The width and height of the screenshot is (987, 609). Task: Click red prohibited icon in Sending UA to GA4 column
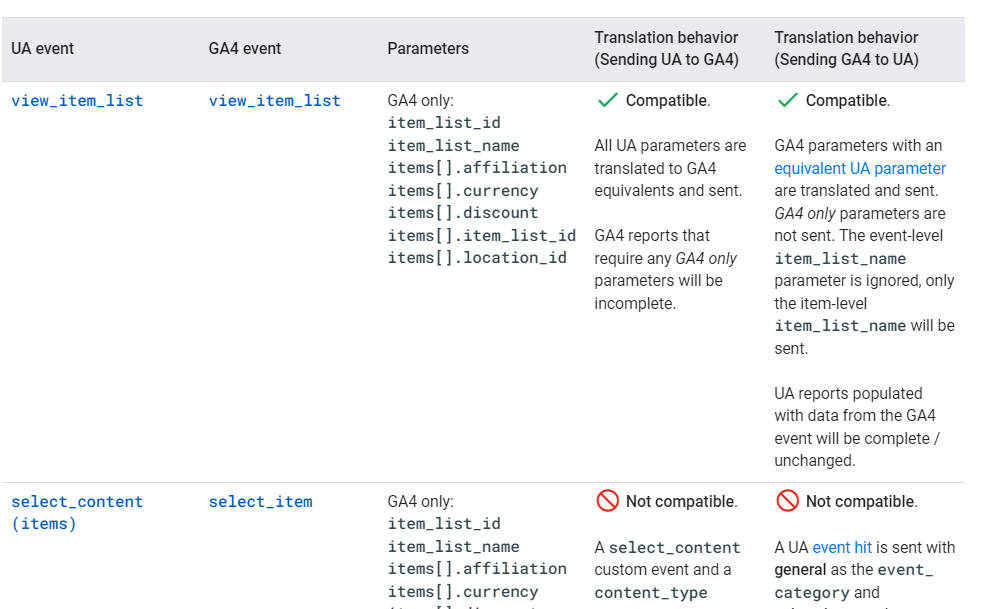pyautogui.click(x=607, y=501)
